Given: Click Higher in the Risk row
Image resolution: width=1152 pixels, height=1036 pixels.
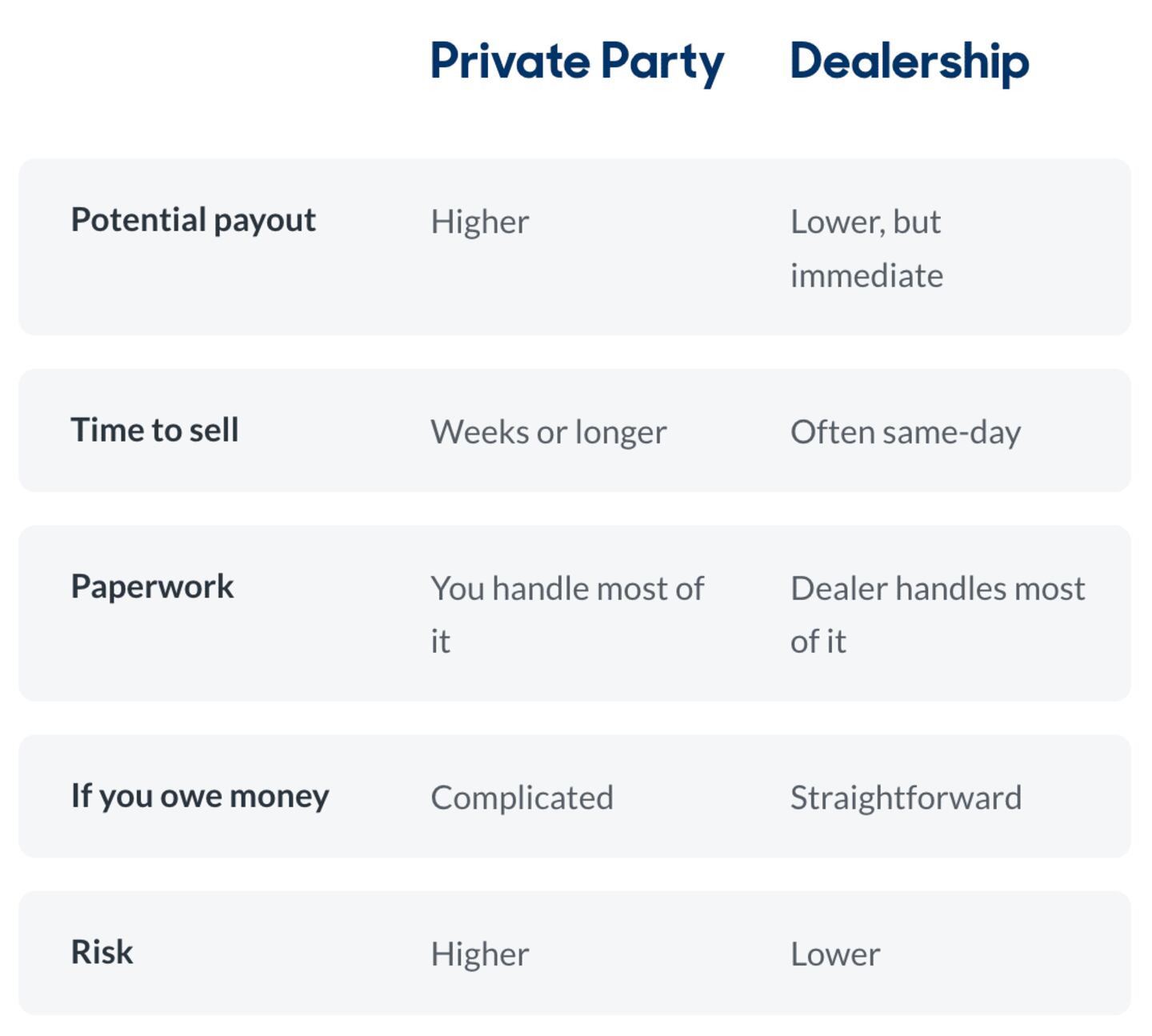Looking at the screenshot, I should tap(480, 954).
